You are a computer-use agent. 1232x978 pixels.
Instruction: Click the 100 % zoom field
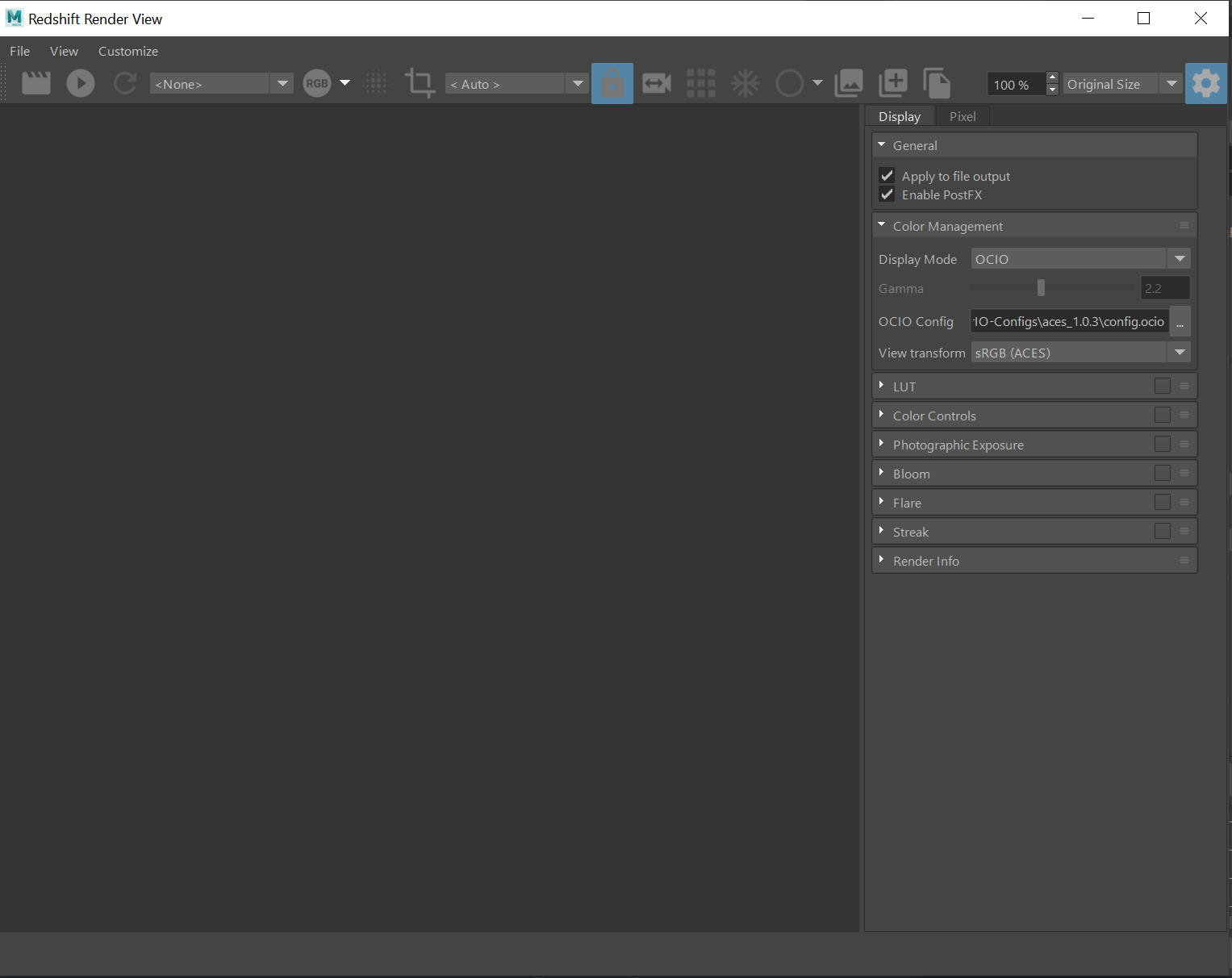tap(1015, 84)
